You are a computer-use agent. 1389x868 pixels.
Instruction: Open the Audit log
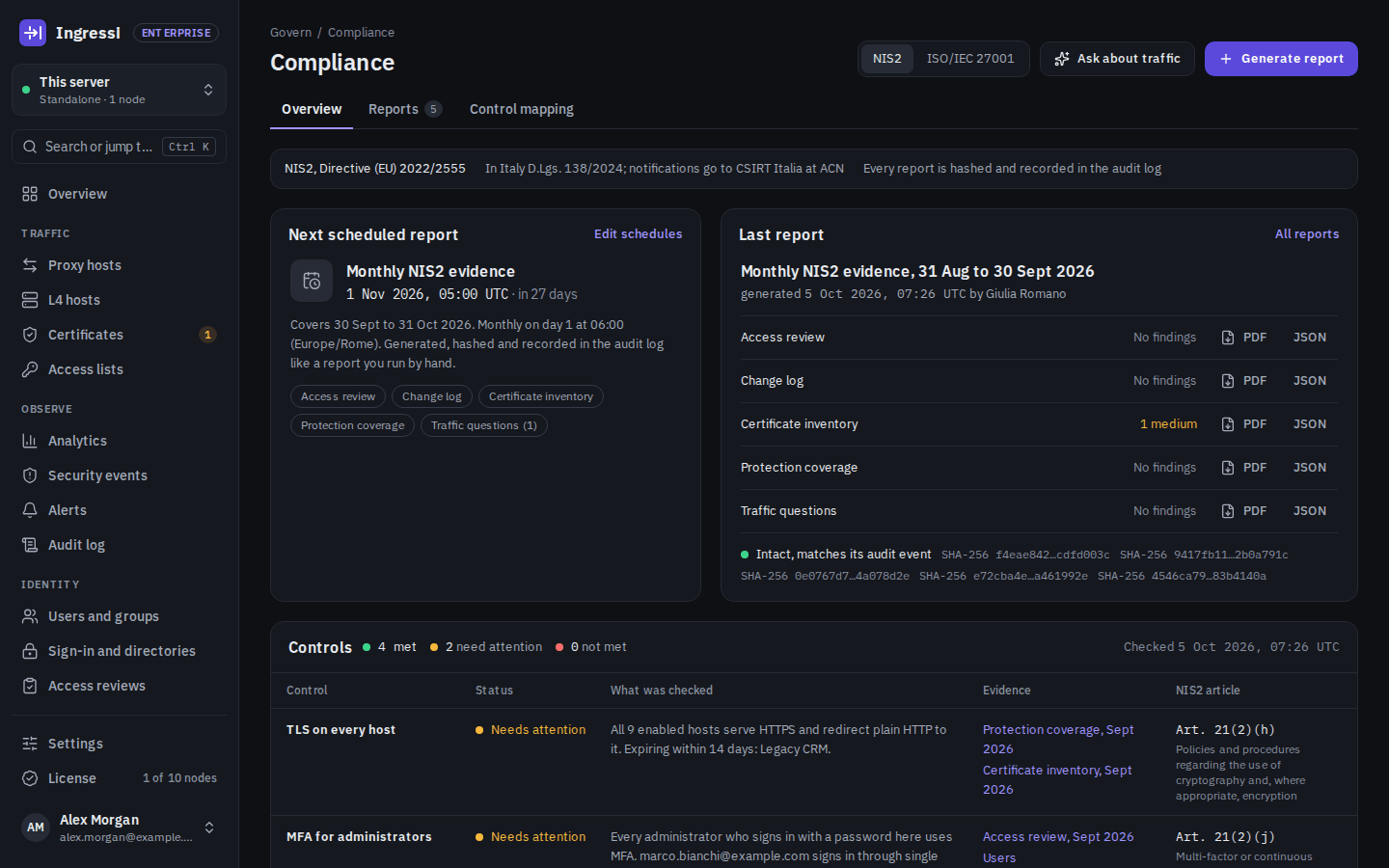[119, 545]
